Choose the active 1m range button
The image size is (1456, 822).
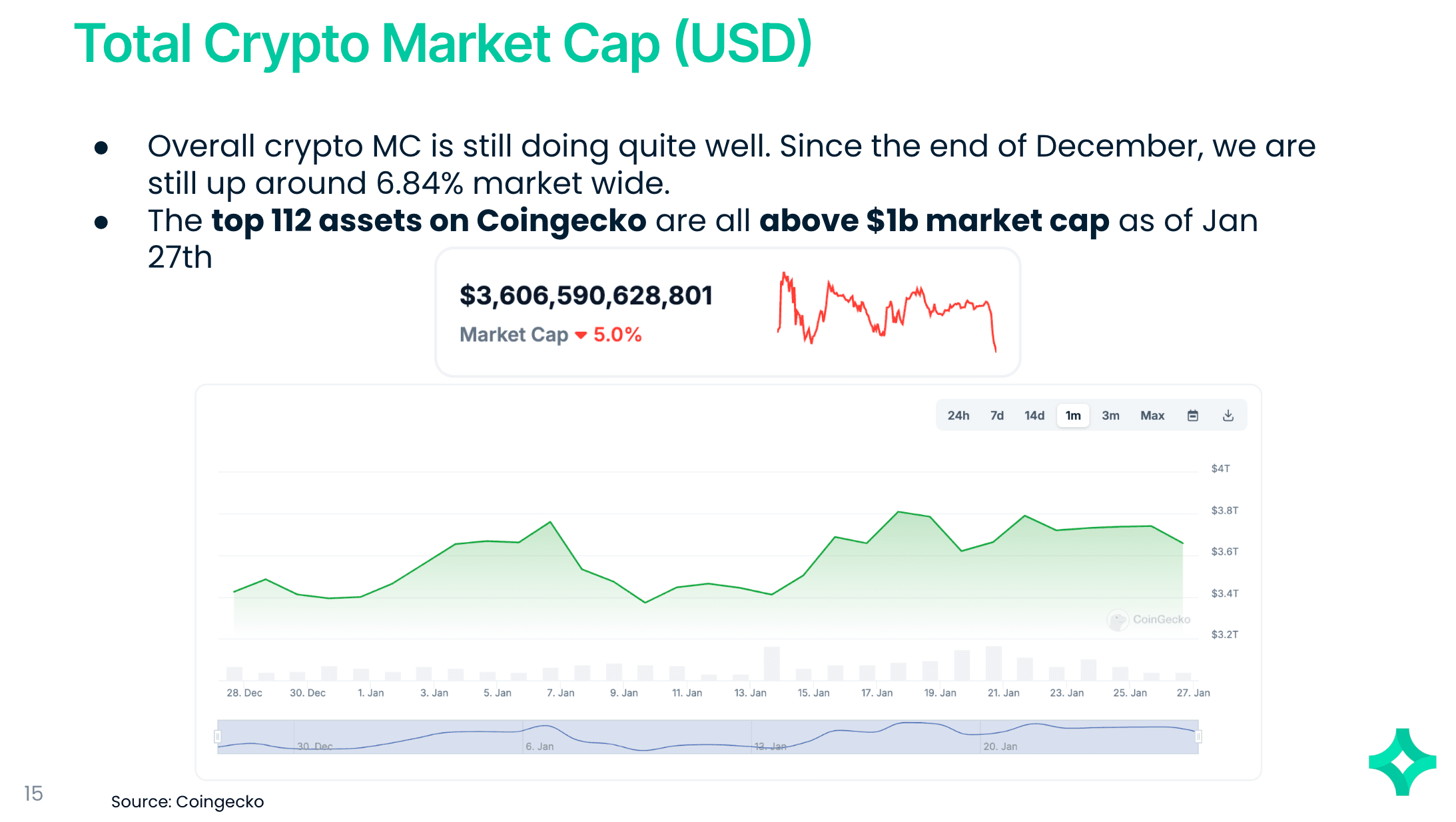pyautogui.click(x=1072, y=416)
